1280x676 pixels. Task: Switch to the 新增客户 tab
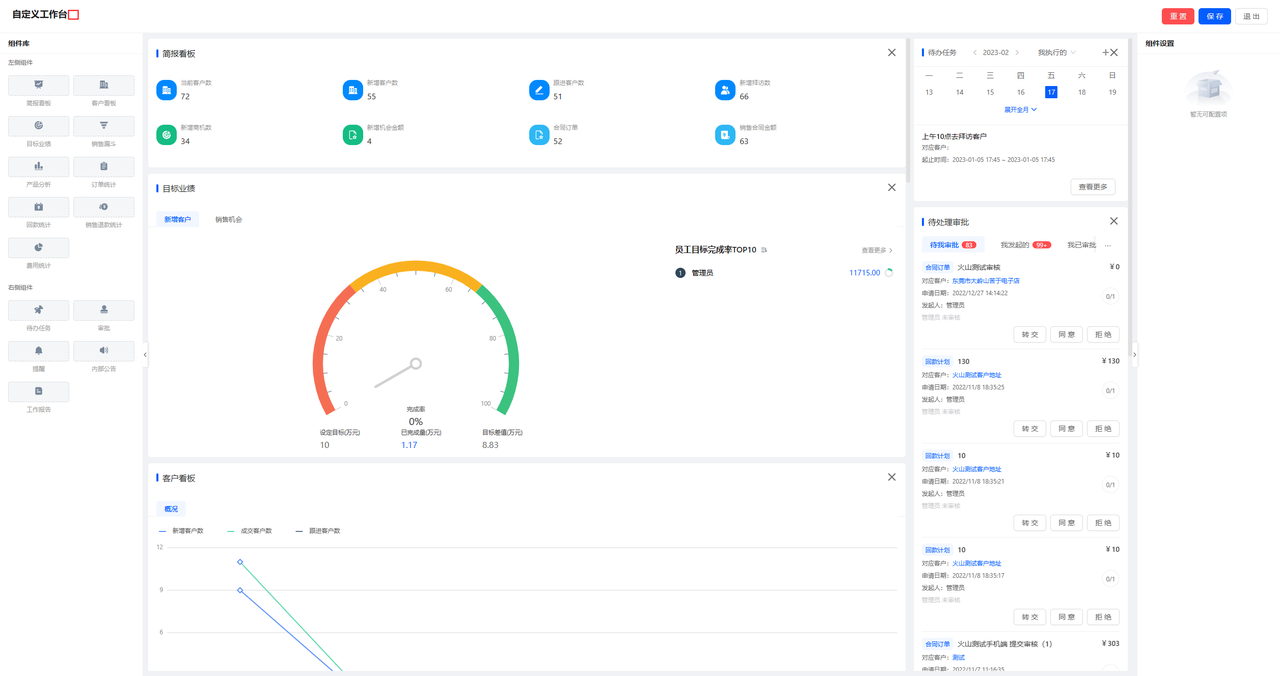(x=177, y=220)
